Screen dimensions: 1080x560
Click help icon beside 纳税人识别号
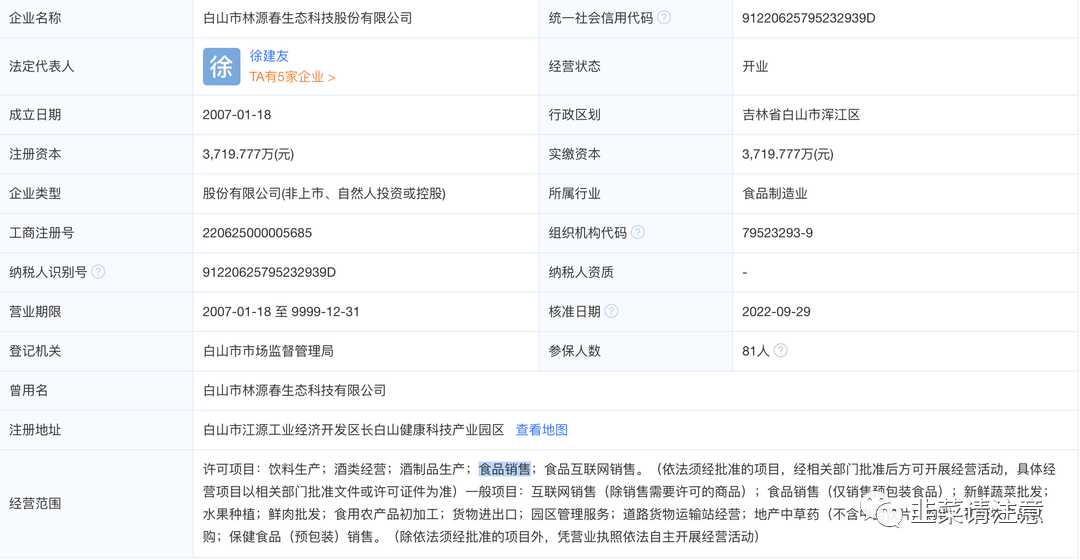98,272
